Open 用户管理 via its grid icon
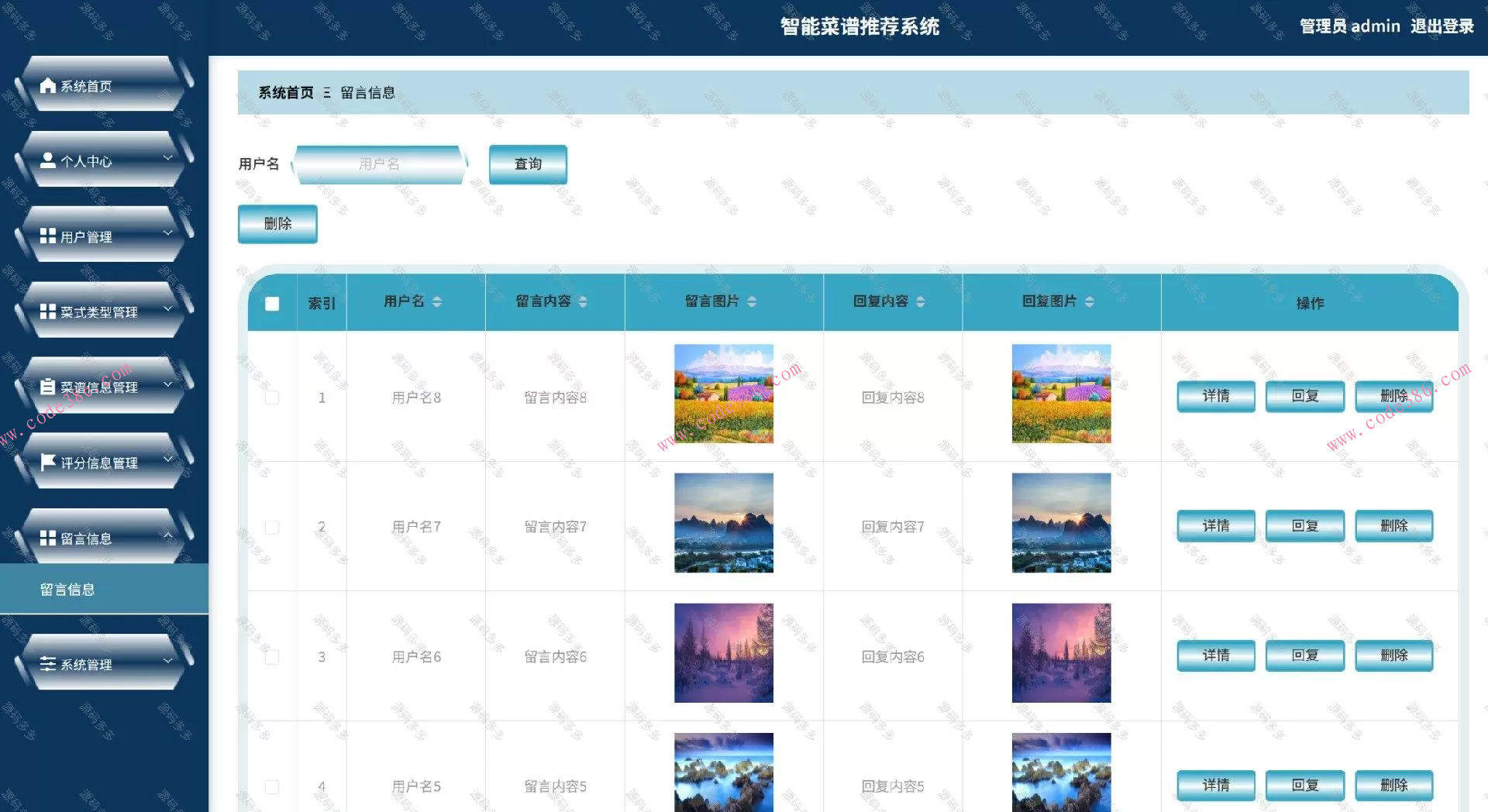 [x=48, y=236]
